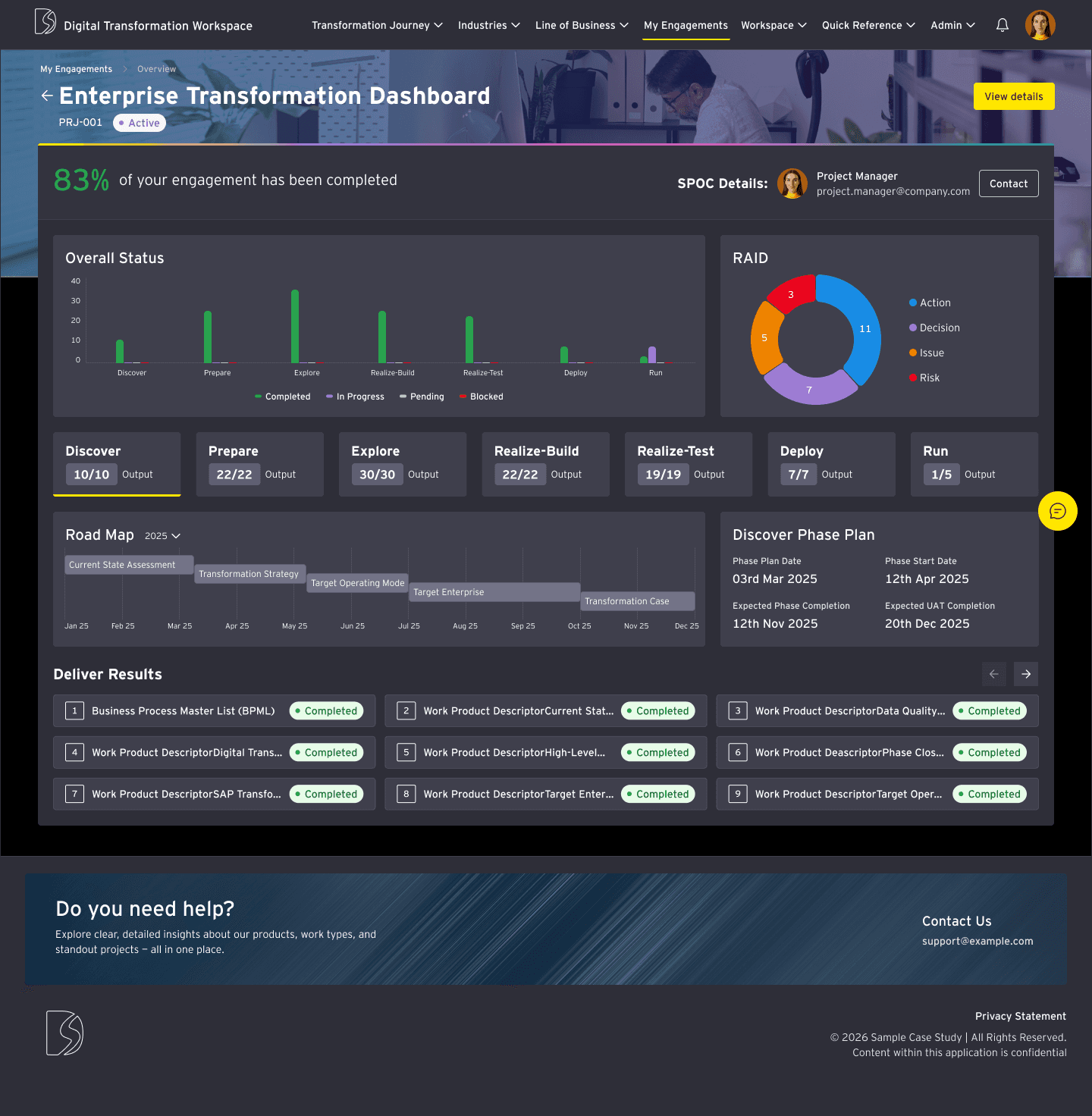Toggle the Blocked series in chart legend

482,397
